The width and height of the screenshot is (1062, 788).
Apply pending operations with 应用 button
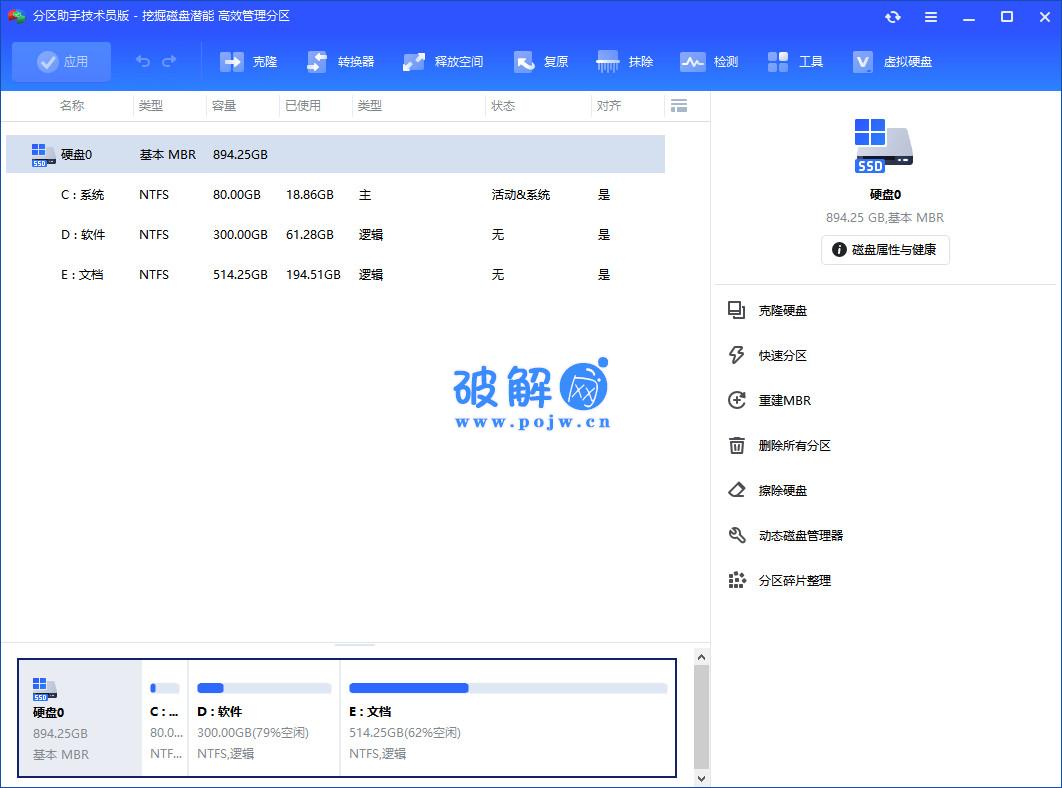[x=61, y=61]
